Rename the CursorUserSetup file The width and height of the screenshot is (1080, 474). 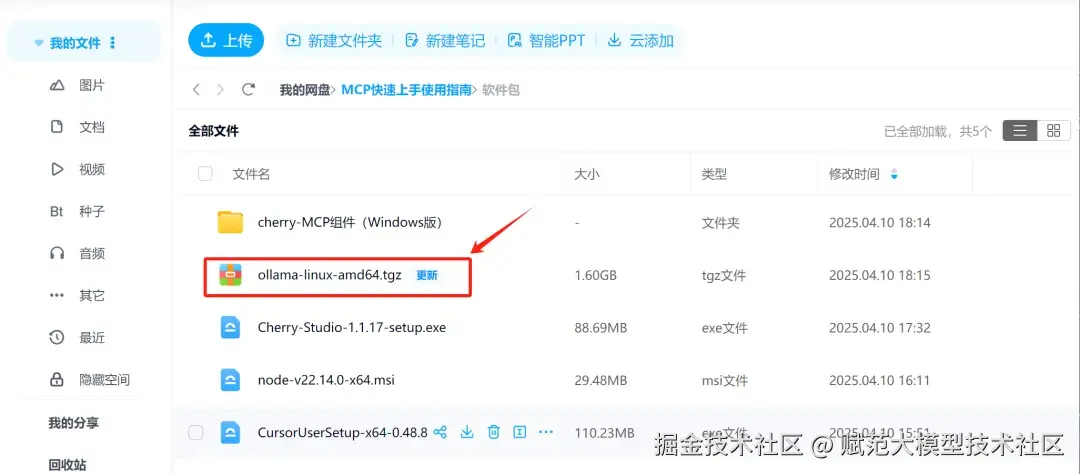[x=520, y=432]
